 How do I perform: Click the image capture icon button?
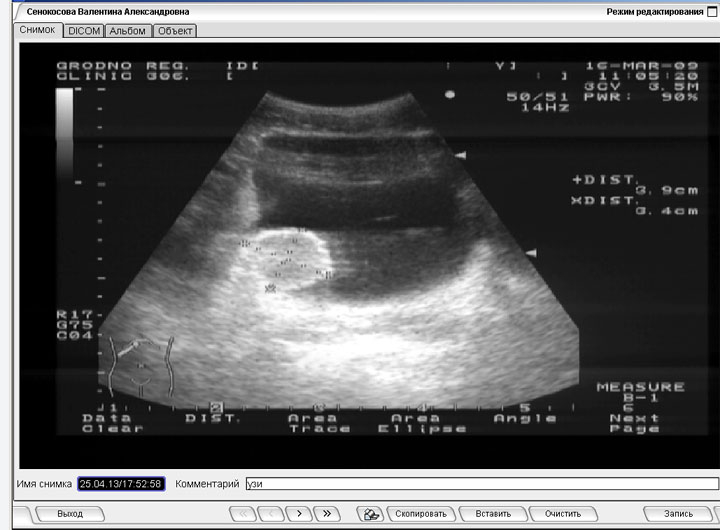tap(369, 513)
